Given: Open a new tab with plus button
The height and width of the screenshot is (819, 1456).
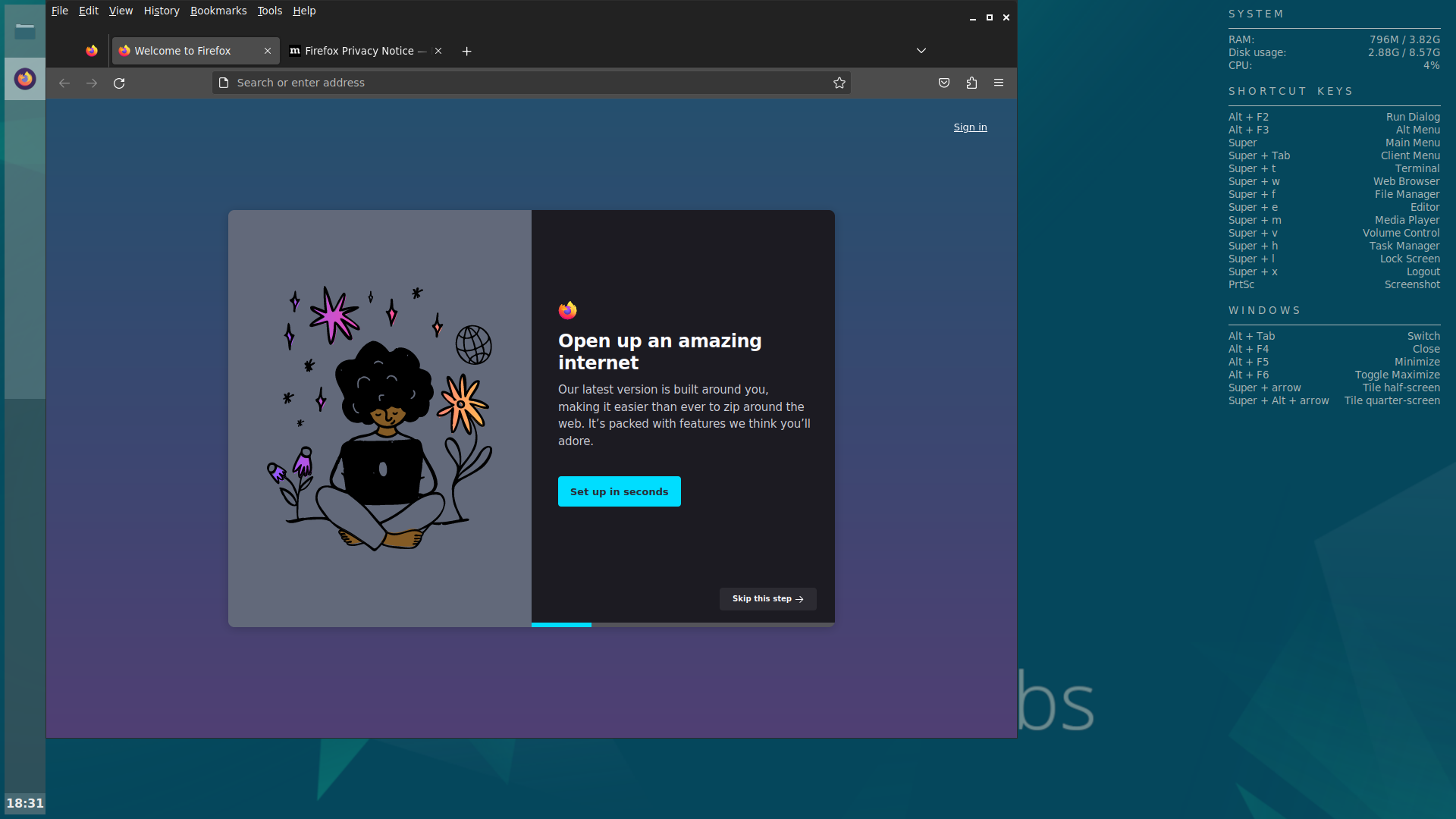Looking at the screenshot, I should (467, 51).
